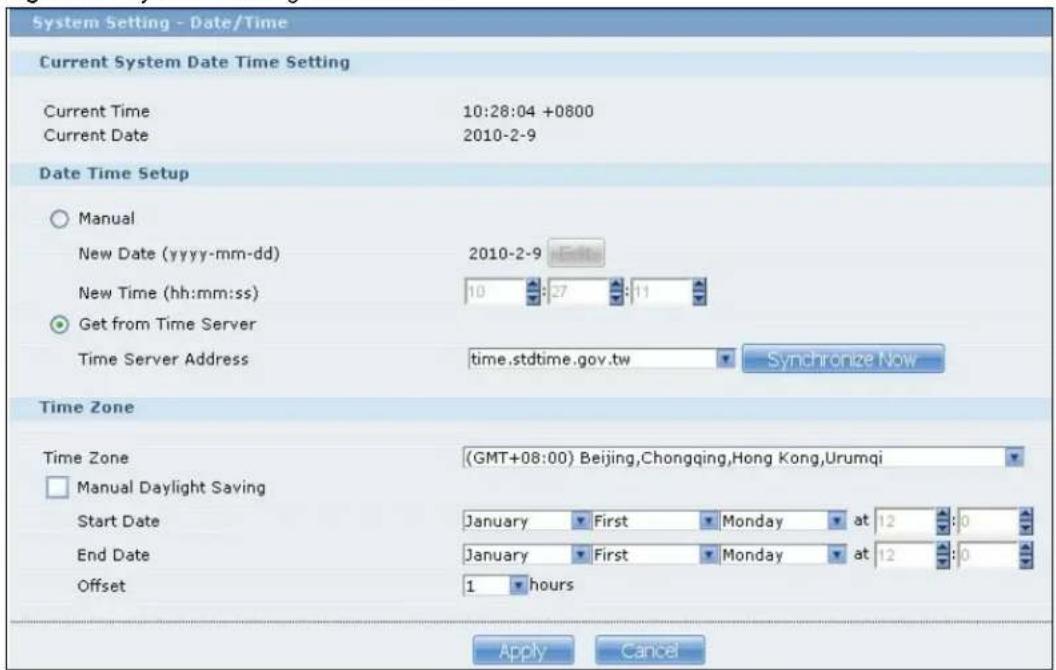Screen dimensions: 1056x670
Task: Open the Offset hours dropdown
Action: pyautogui.click(x=517, y=585)
